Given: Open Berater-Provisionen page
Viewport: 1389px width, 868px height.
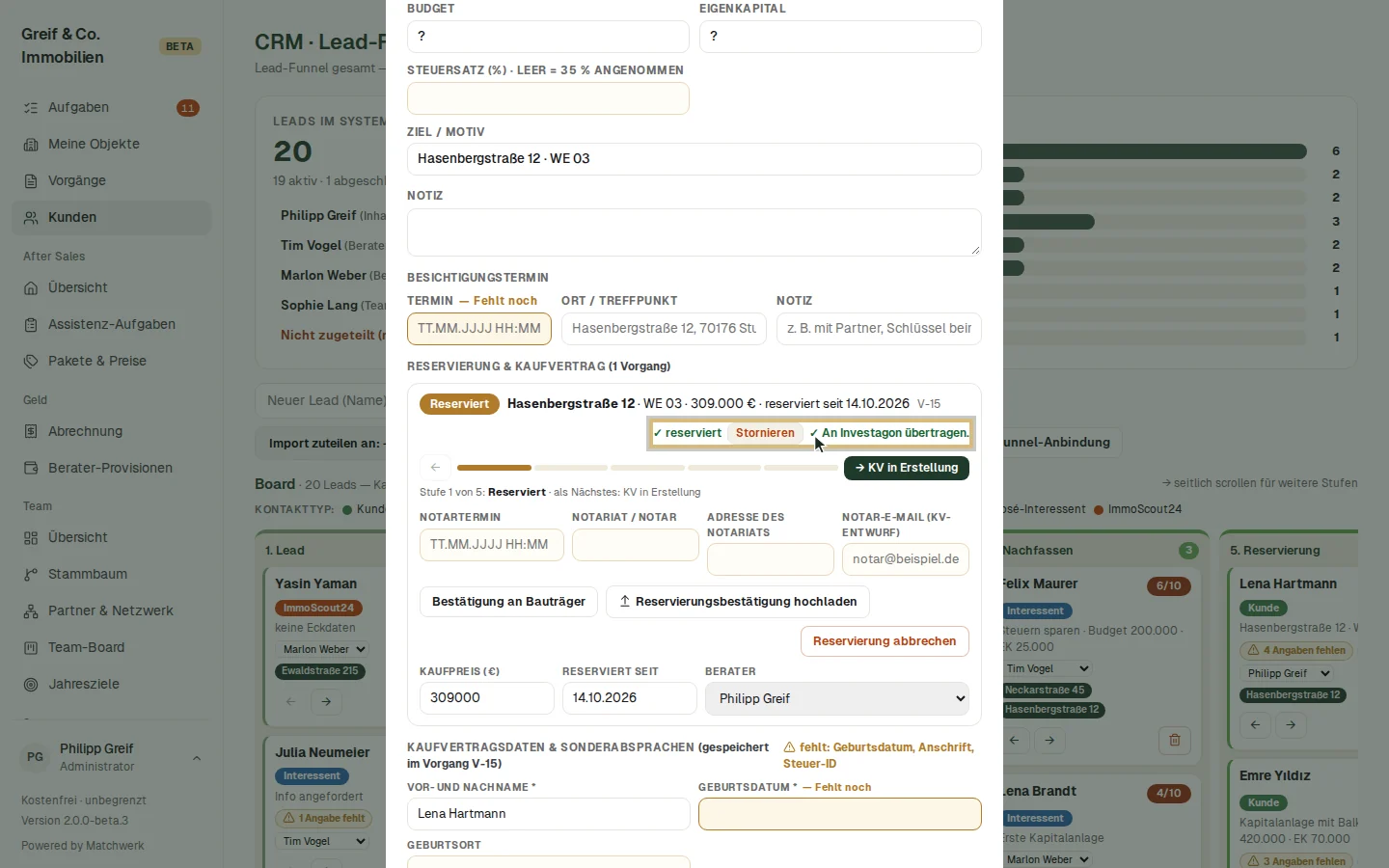Looking at the screenshot, I should coord(111,469).
